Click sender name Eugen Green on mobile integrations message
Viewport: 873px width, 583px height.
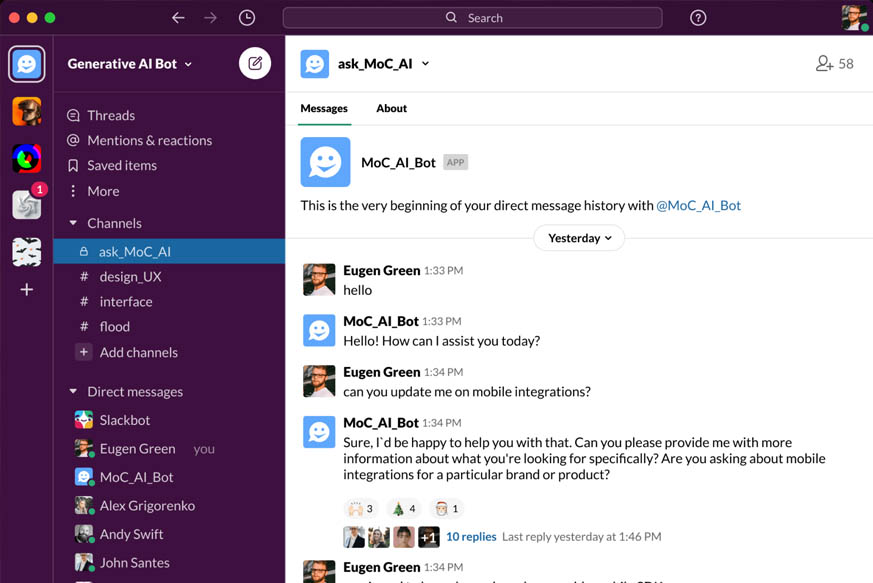pos(381,372)
